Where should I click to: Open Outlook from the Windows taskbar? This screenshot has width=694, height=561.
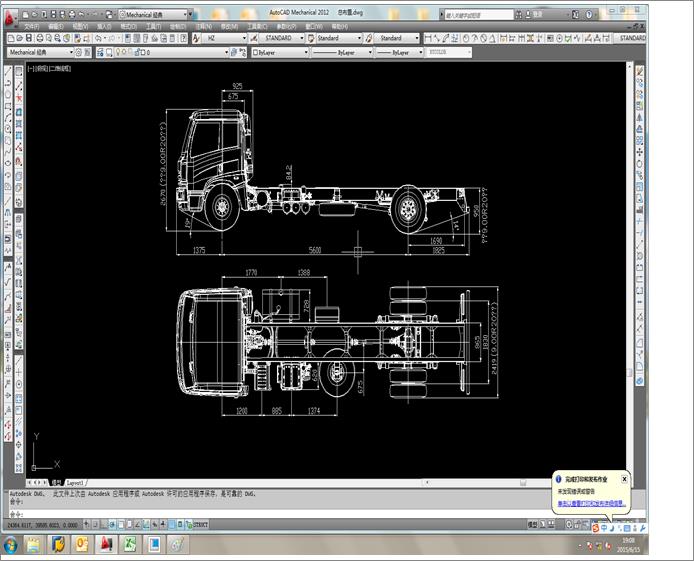point(82,545)
